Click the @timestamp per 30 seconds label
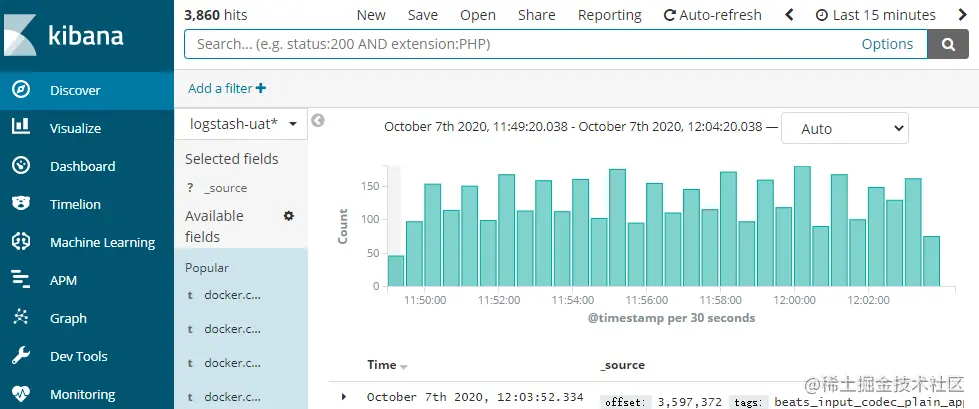This screenshot has height=409, width=979. click(671, 318)
